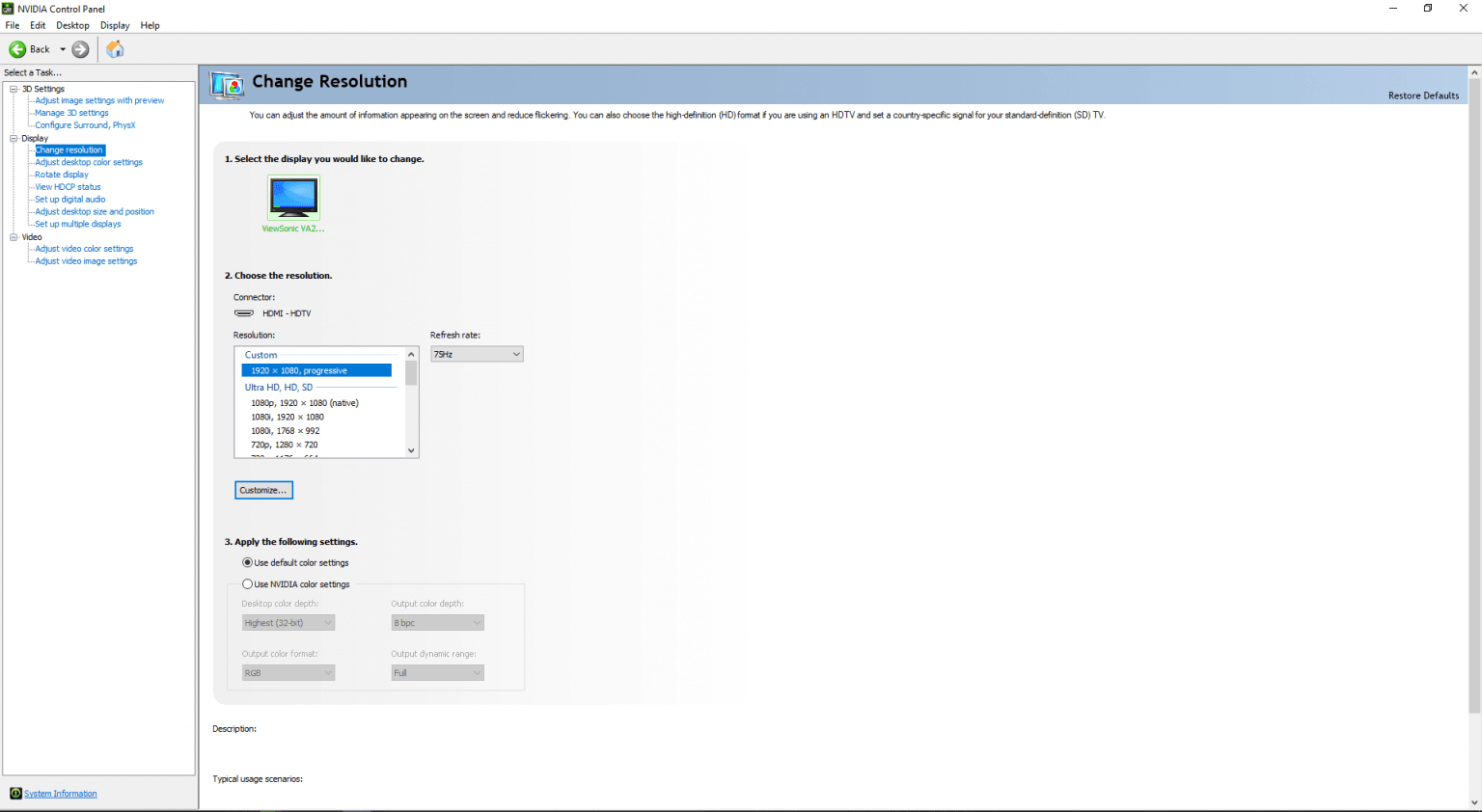Open Adjust desktop color settings task
The height and width of the screenshot is (812, 1482).
[x=89, y=162]
